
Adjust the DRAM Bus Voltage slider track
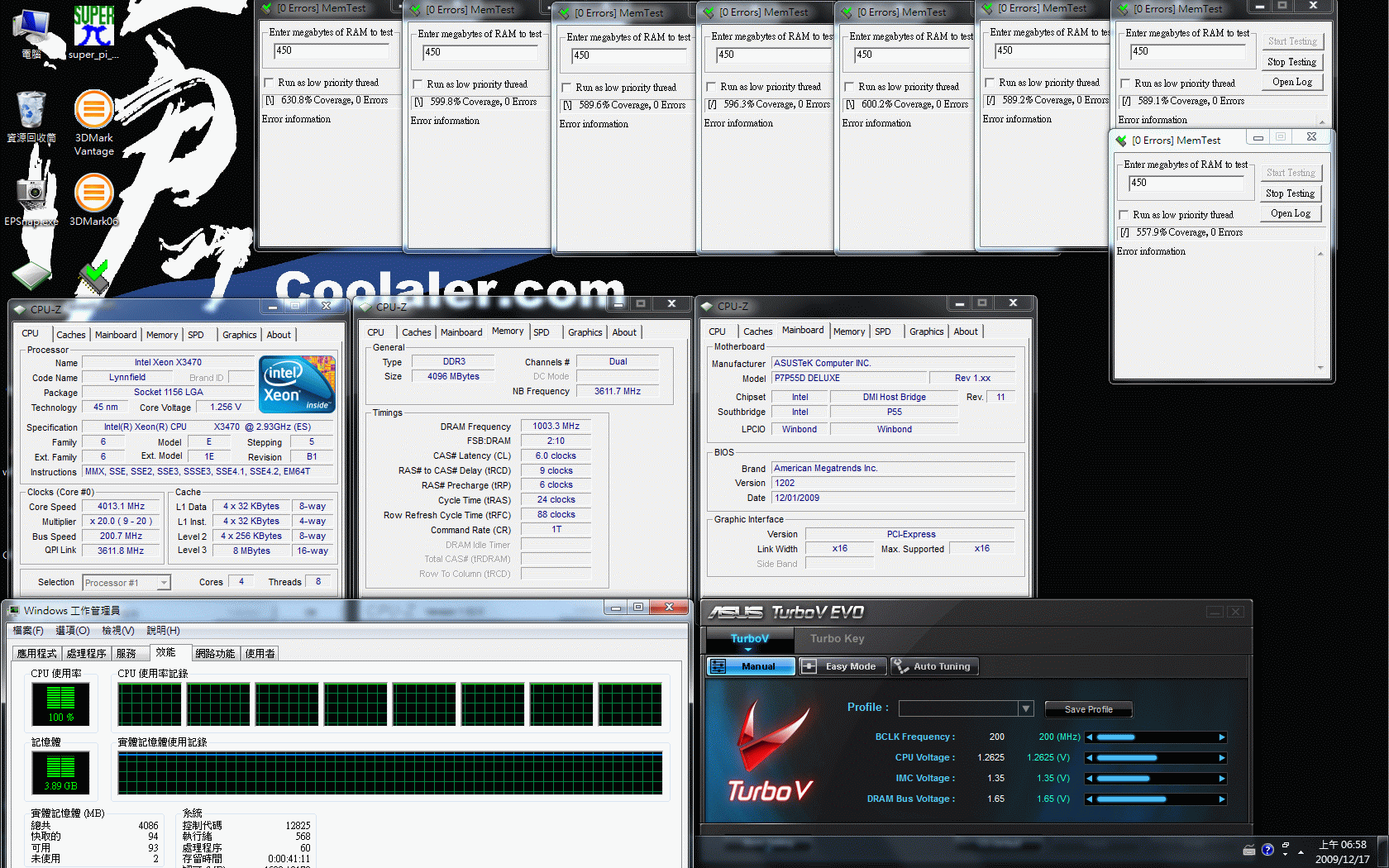pyautogui.click(x=1156, y=799)
